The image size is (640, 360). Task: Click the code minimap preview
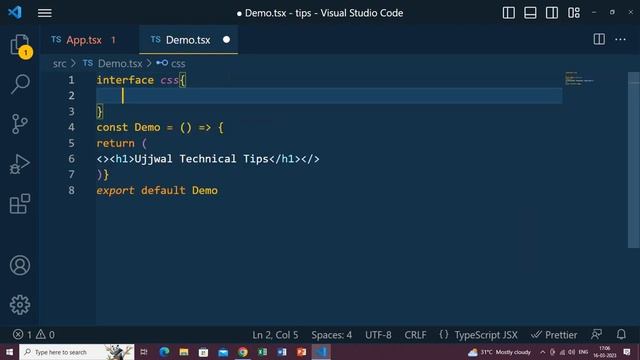pos(579,78)
